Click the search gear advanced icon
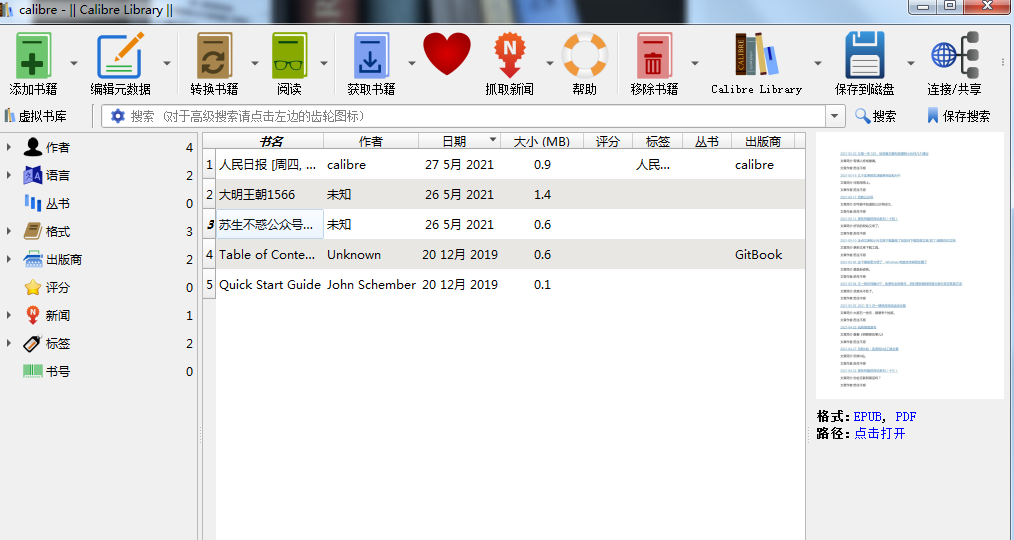The image size is (1014, 540). point(118,116)
